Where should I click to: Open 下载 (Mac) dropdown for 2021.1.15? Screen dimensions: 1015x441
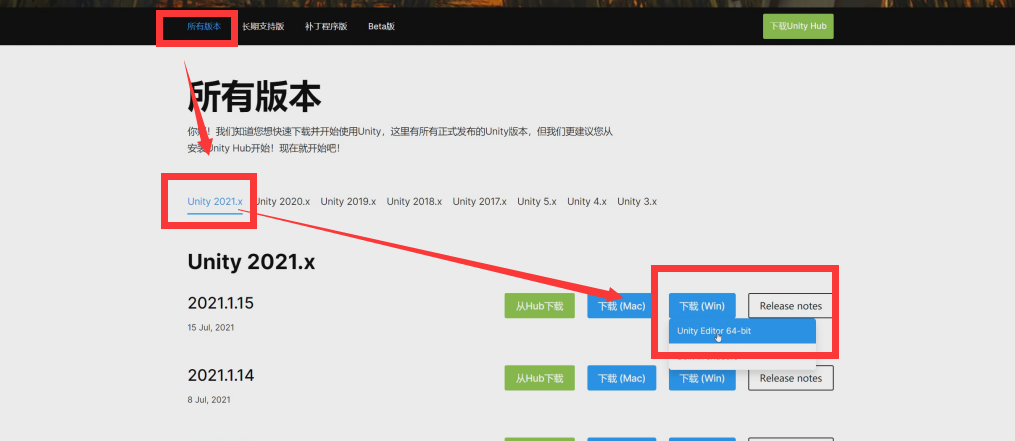621,306
